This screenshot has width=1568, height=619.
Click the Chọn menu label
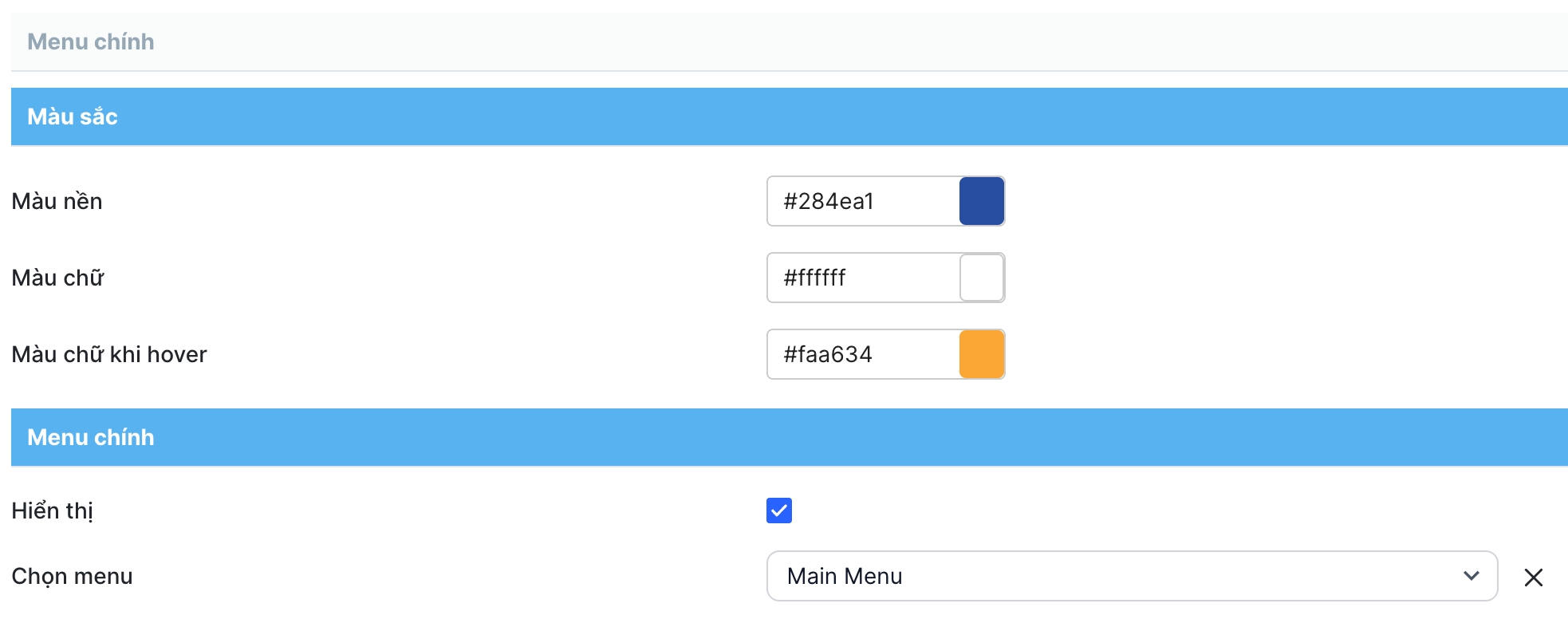[73, 576]
